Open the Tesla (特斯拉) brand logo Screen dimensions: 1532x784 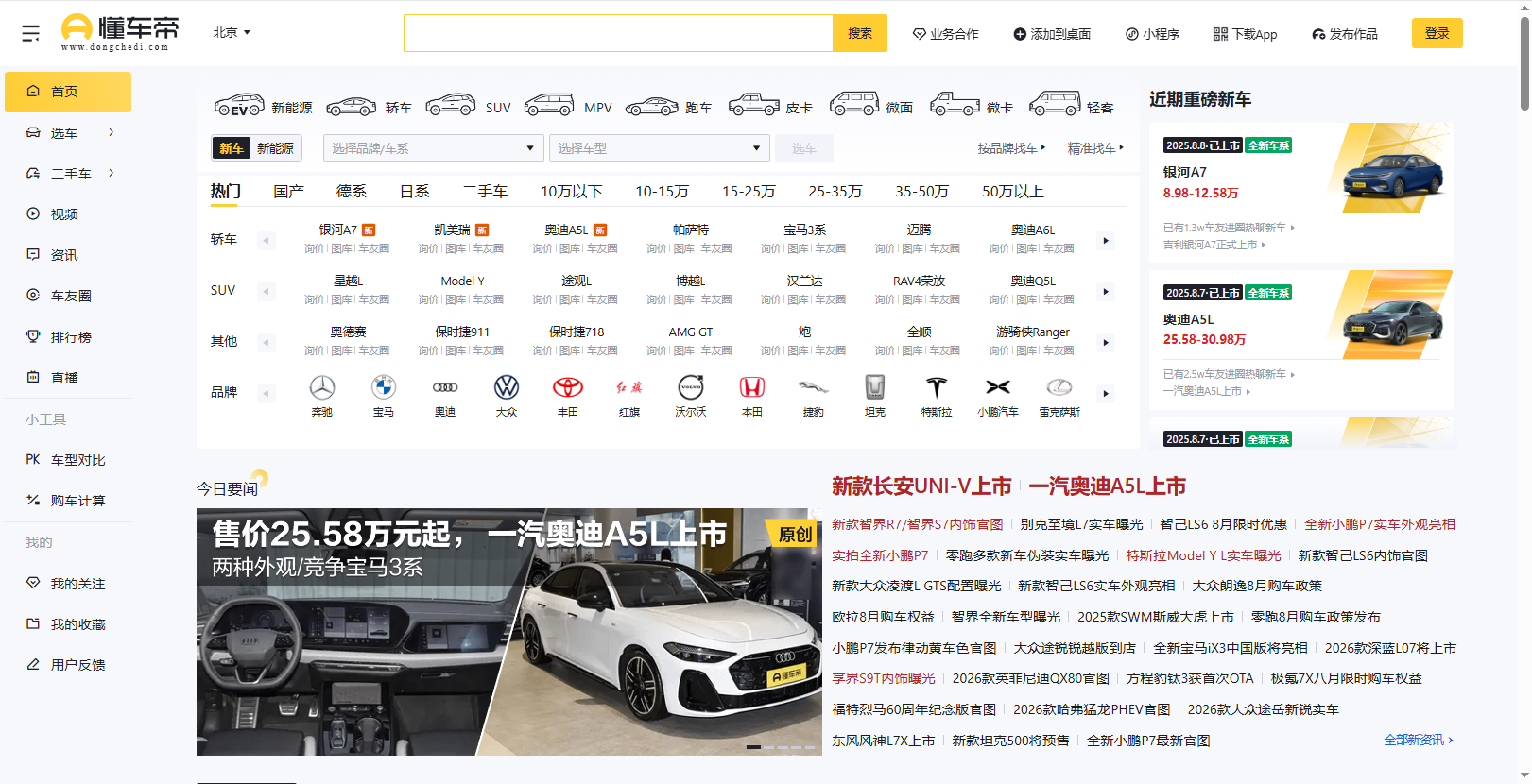(x=937, y=387)
